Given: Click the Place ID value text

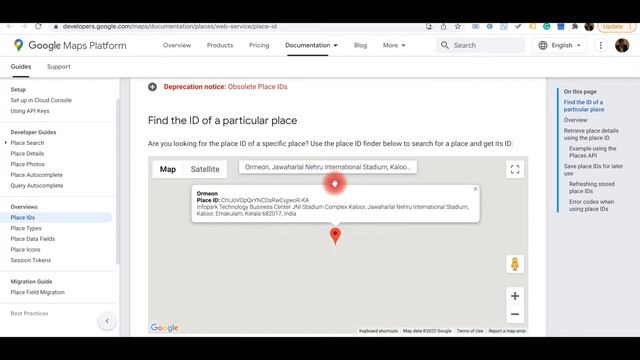Looking at the screenshot, I should [265, 200].
